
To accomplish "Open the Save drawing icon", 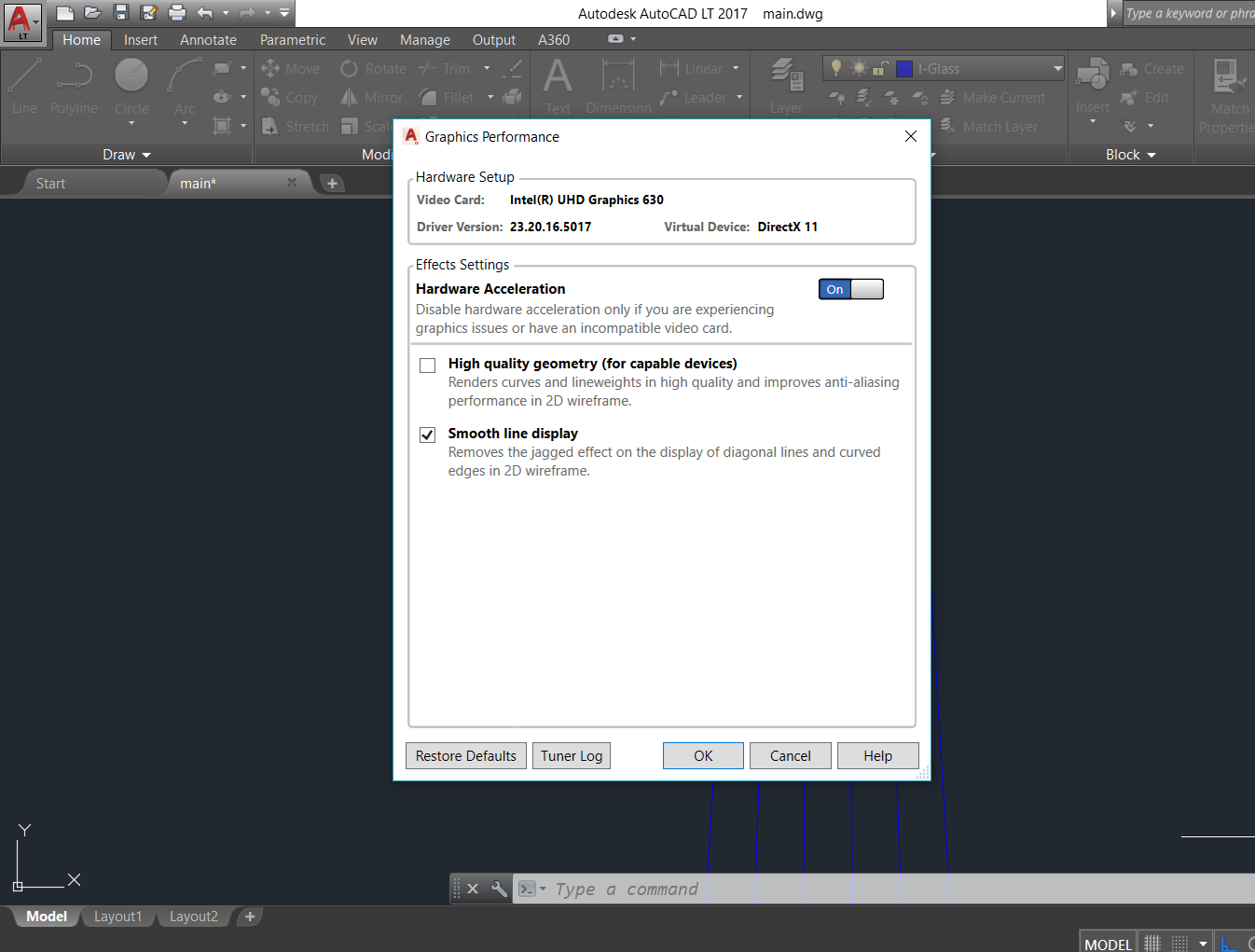I will (x=122, y=13).
